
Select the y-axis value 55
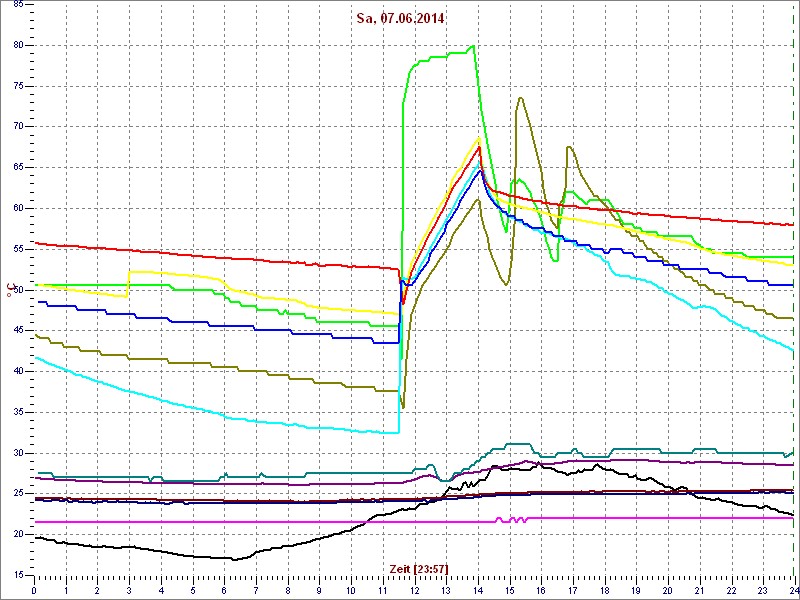(x=17, y=249)
